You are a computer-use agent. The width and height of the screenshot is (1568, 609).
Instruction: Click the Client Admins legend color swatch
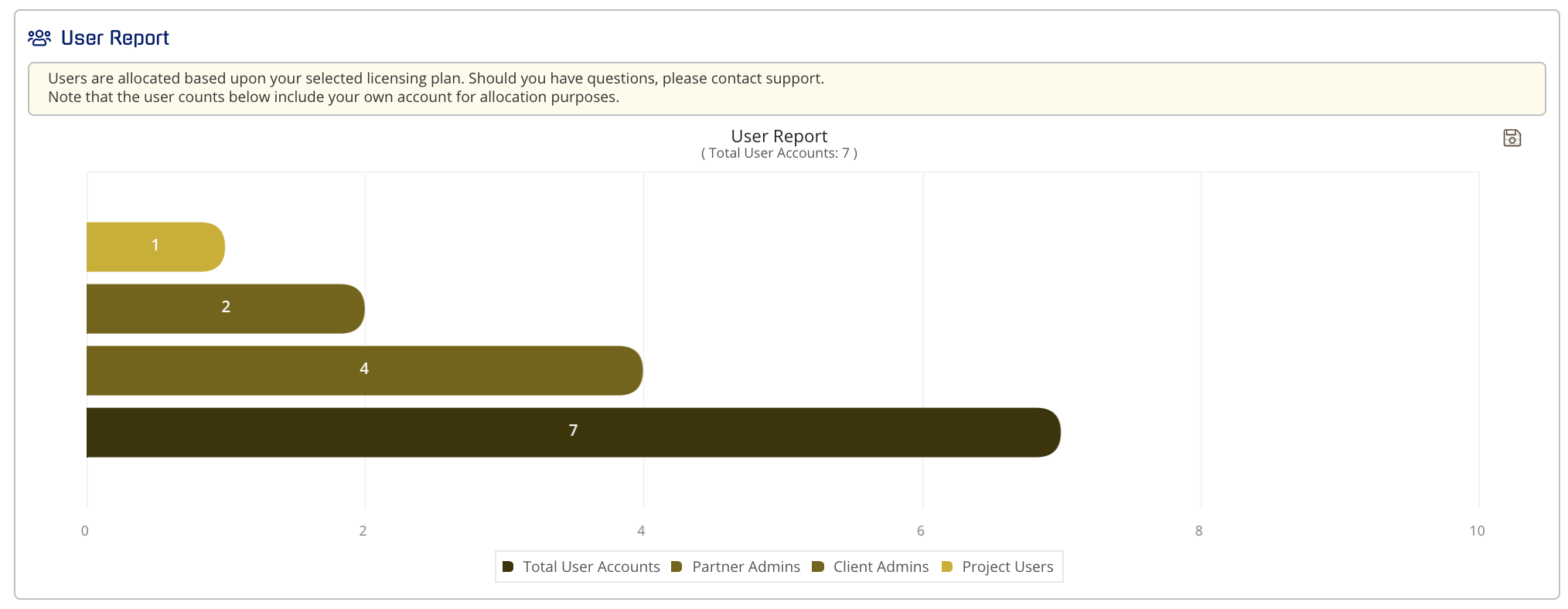(818, 566)
